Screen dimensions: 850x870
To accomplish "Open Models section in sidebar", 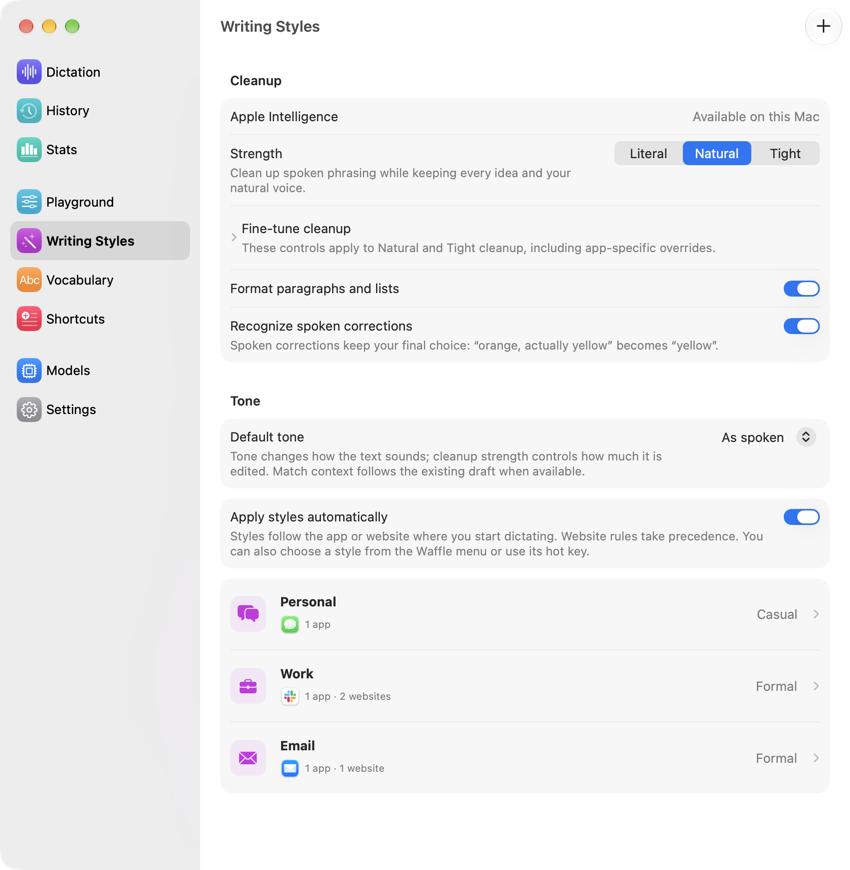I will click(x=100, y=370).
